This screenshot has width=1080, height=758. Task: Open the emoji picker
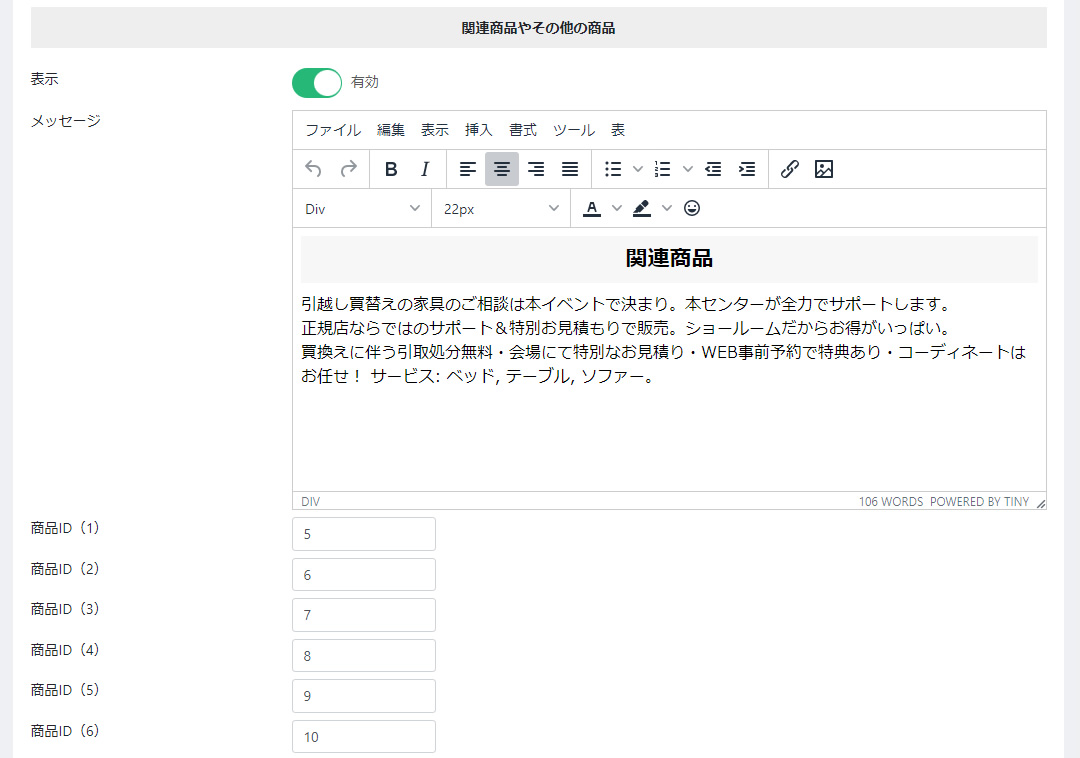(x=692, y=209)
